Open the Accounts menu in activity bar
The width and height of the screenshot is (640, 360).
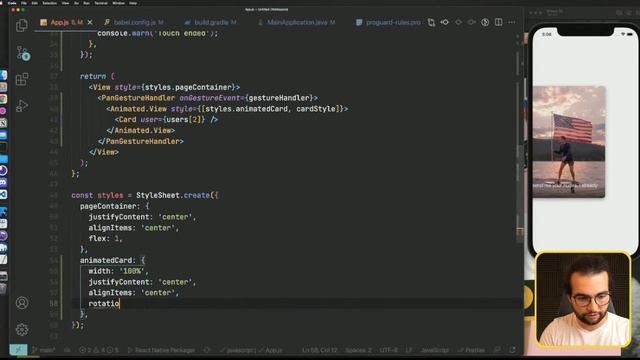pos(22,303)
